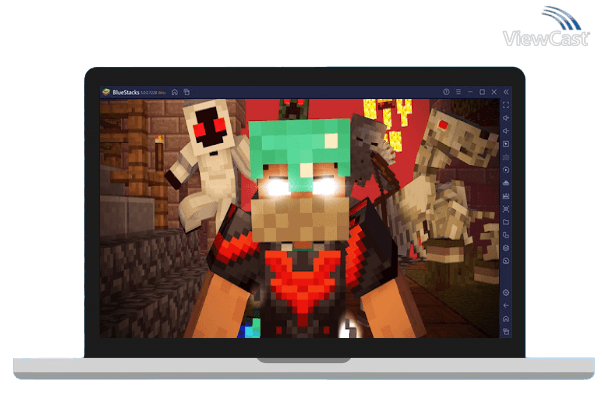
Task: Open the macro recorder icon
Action: pyautogui.click(x=506, y=196)
